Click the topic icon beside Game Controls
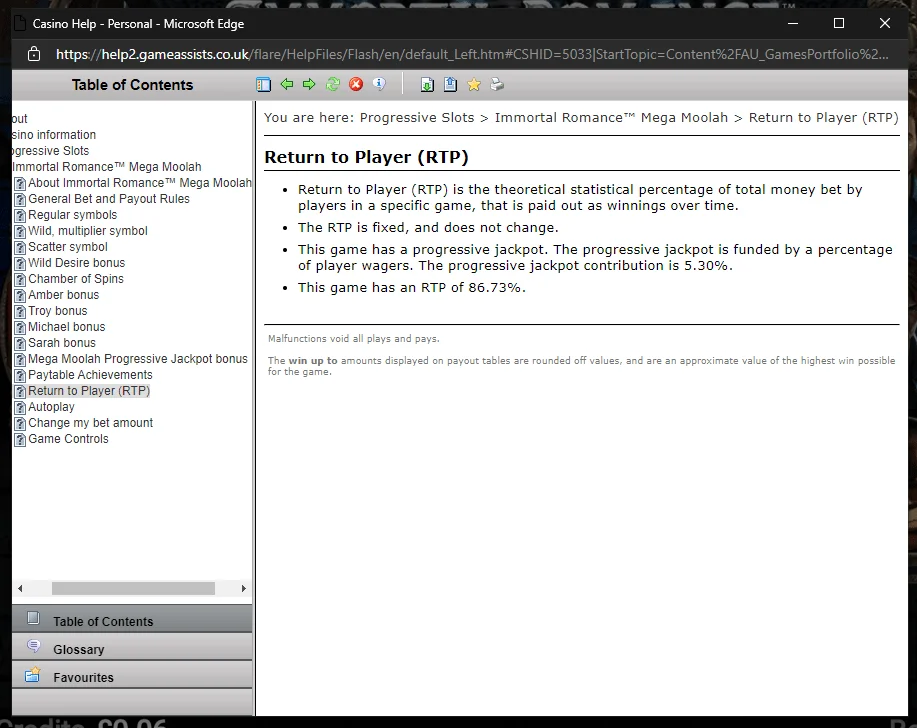Image resolution: width=917 pixels, height=728 pixels. click(20, 440)
